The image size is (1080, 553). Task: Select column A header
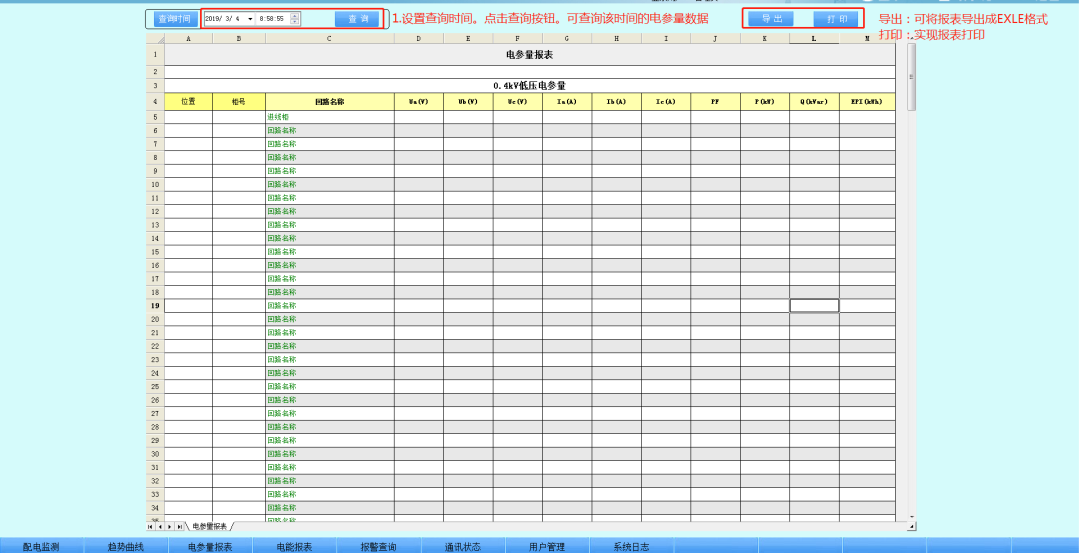coord(188,39)
